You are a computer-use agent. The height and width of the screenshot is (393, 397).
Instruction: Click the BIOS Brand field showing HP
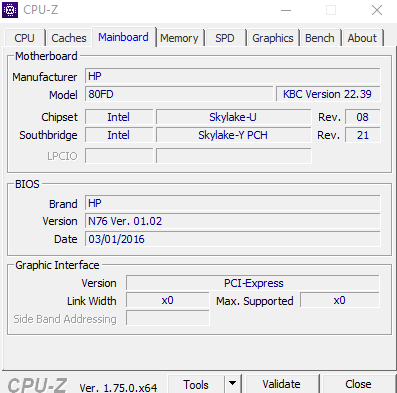coord(233,203)
